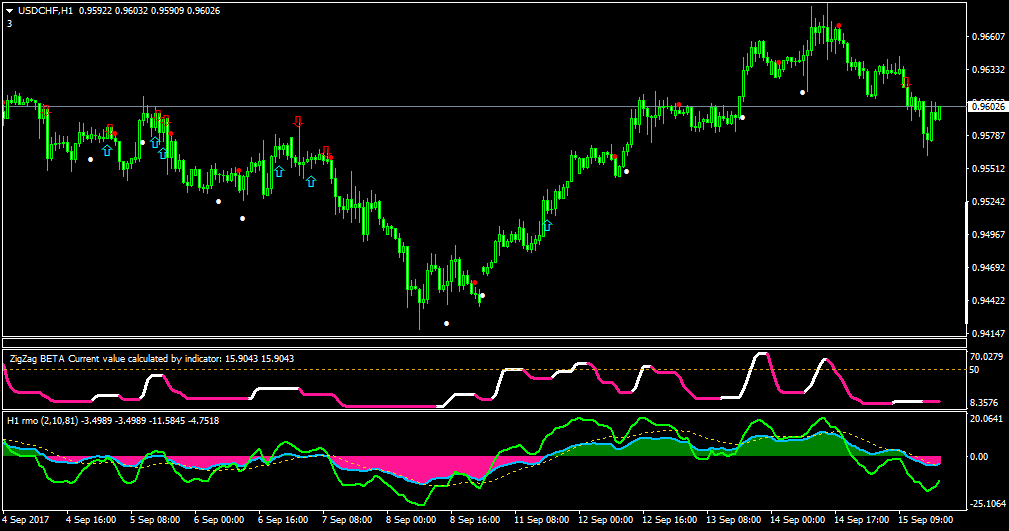Screen dimensions: 1009x531
Task: Select the tall red down arrow above 6 Sep 16:00 spike
Action: coord(298,121)
